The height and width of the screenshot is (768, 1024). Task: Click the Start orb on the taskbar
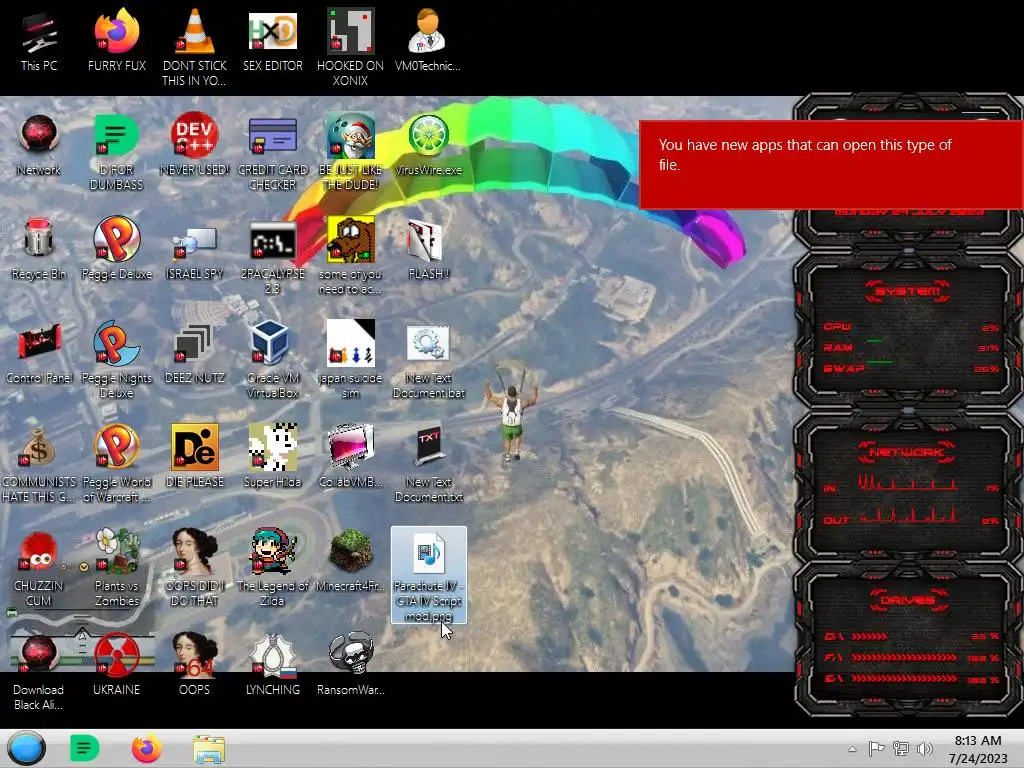coord(27,748)
